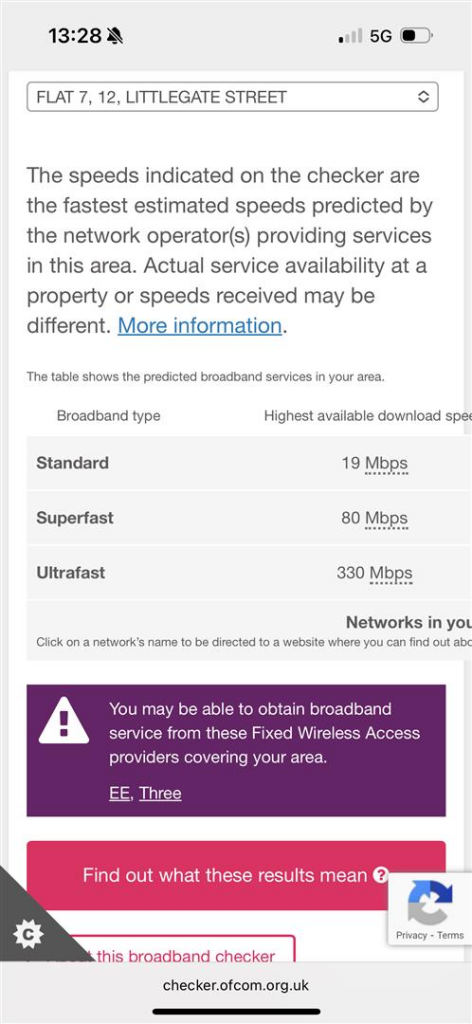Open the reCAPTCHA Privacy link

tap(411, 935)
